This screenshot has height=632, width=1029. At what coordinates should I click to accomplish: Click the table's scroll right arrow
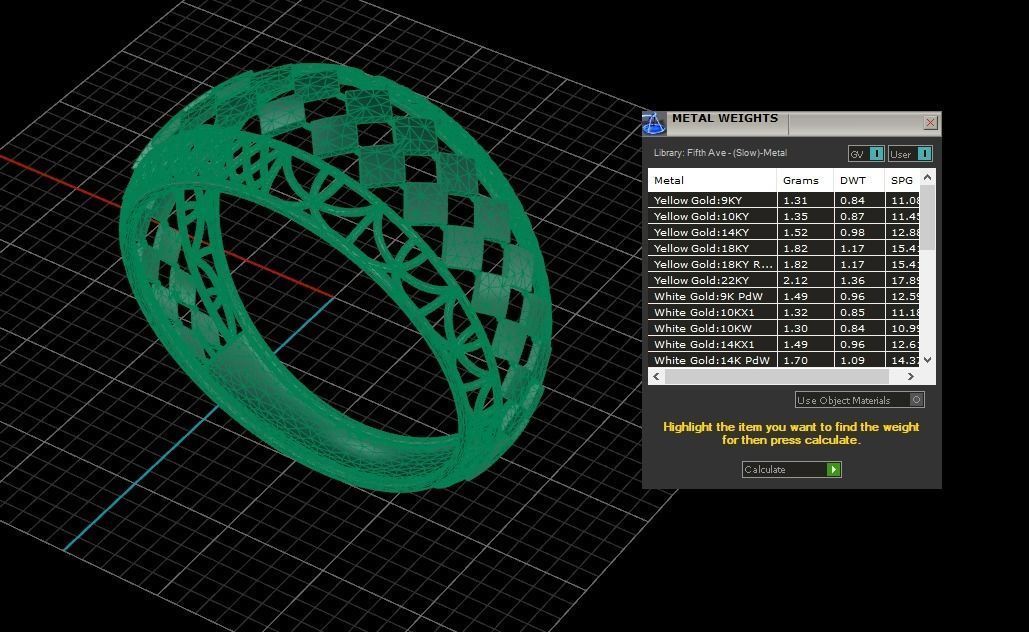coord(911,376)
